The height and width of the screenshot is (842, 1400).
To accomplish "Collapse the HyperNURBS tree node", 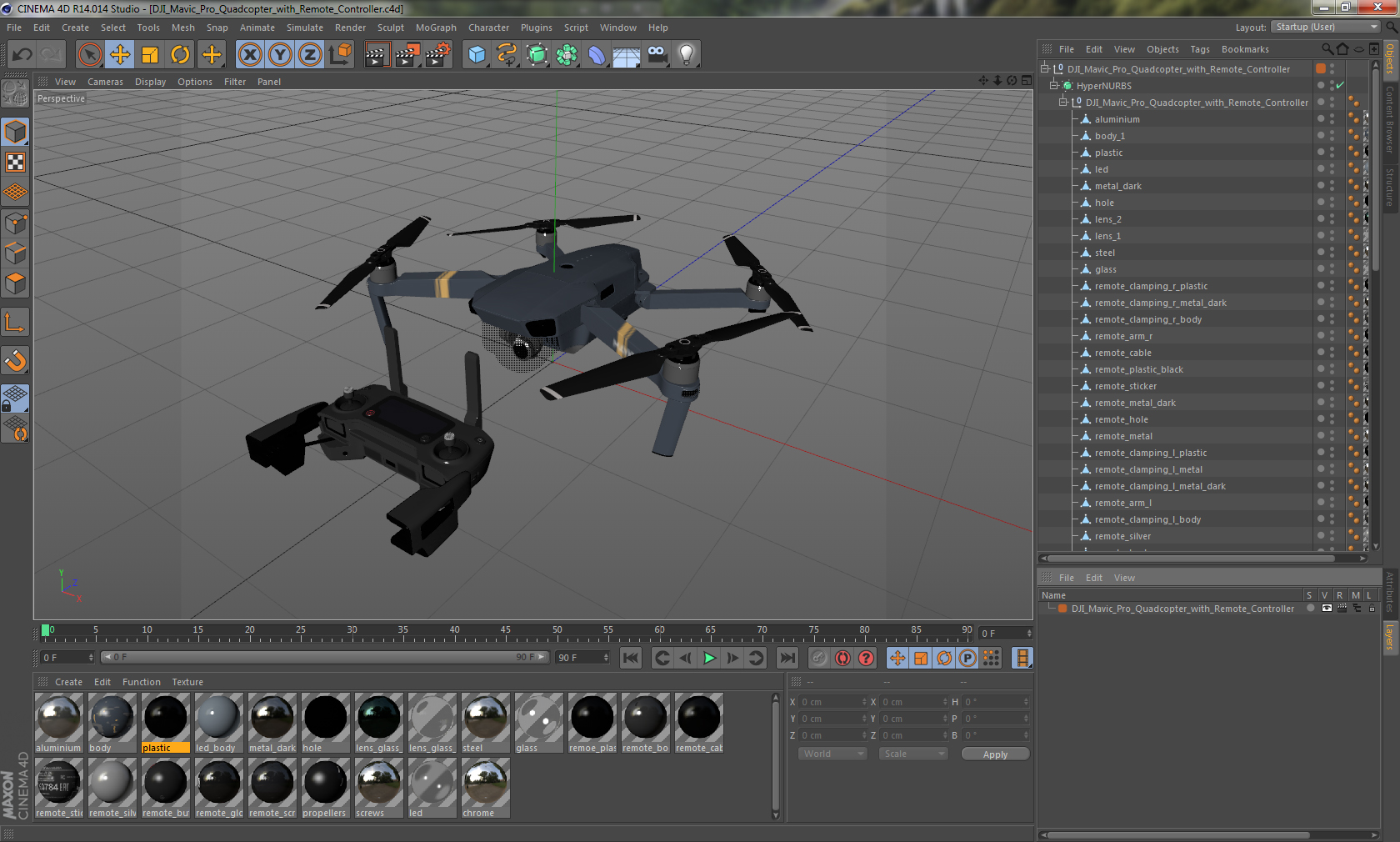I will point(1053,86).
